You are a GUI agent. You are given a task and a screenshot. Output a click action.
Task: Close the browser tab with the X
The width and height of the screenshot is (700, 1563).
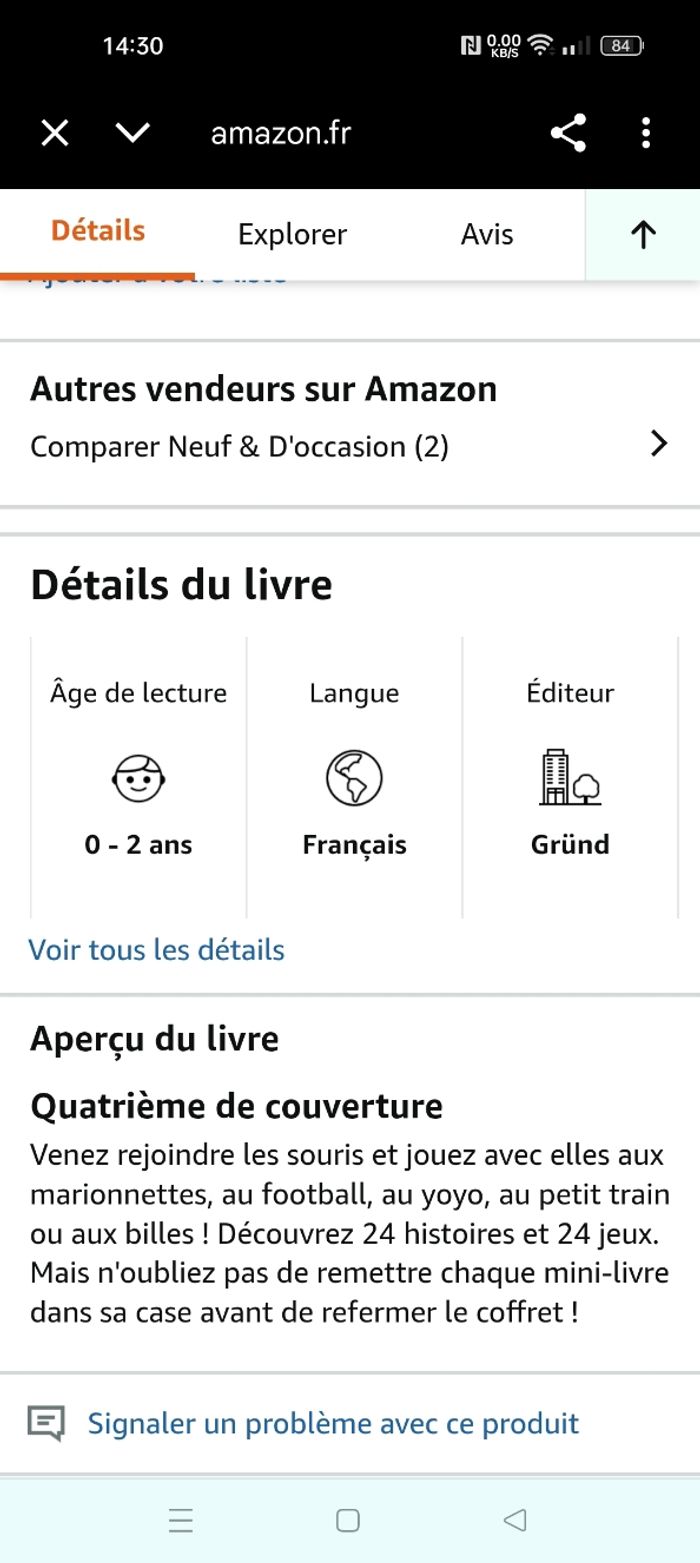click(x=55, y=133)
